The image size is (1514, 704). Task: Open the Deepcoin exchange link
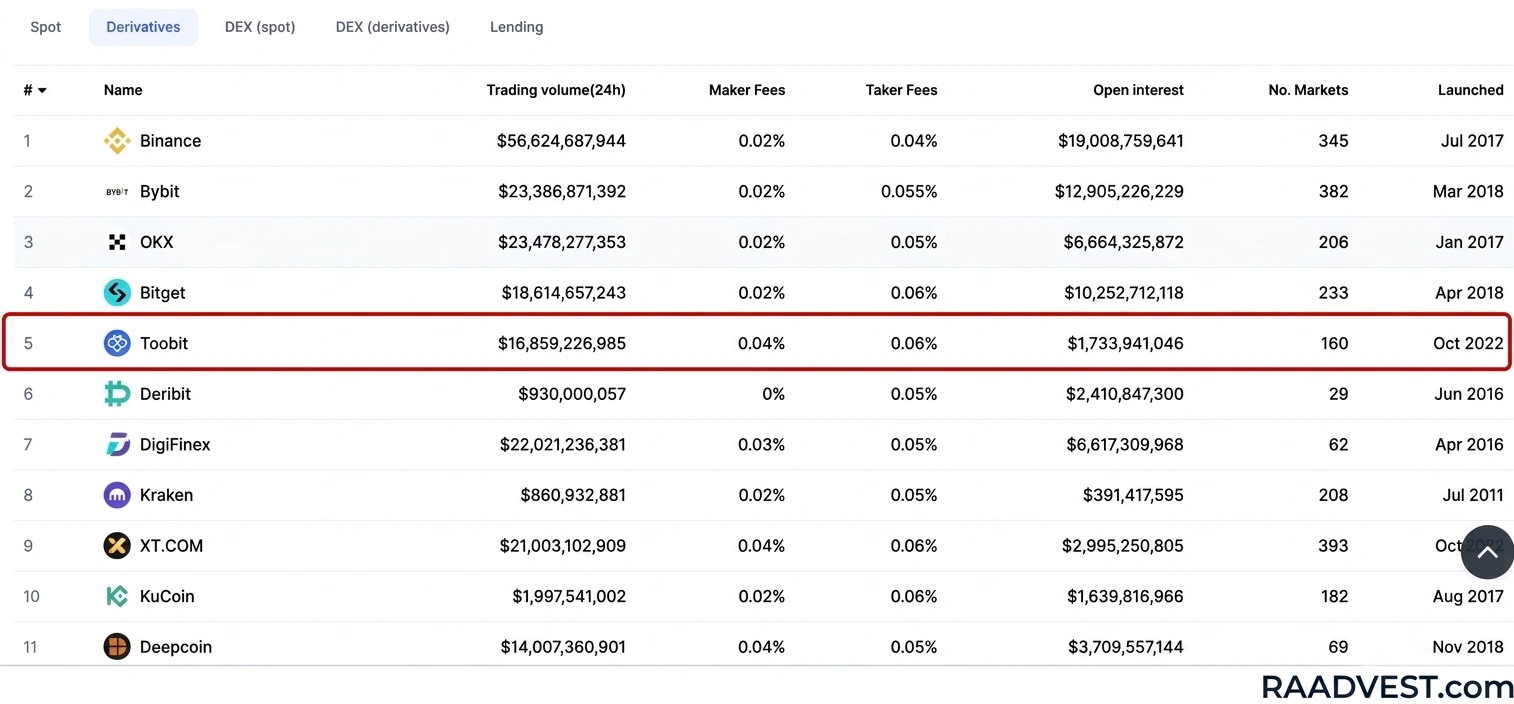tap(176, 647)
